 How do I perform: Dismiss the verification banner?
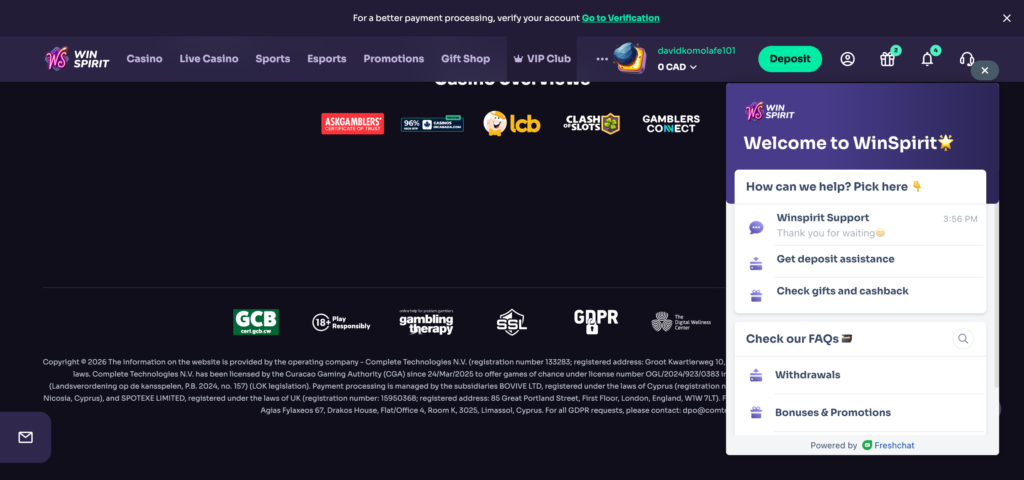point(1006,18)
